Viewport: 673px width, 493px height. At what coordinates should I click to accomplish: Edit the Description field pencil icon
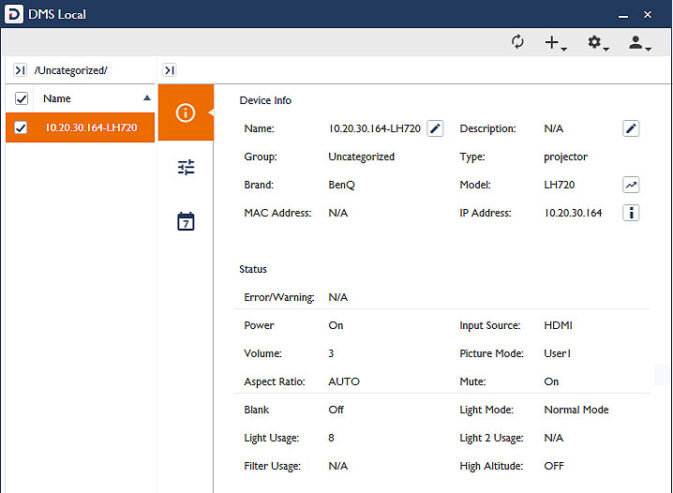631,128
